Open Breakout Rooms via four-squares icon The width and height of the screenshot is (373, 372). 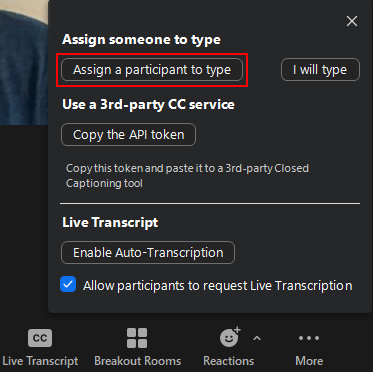[x=137, y=338]
